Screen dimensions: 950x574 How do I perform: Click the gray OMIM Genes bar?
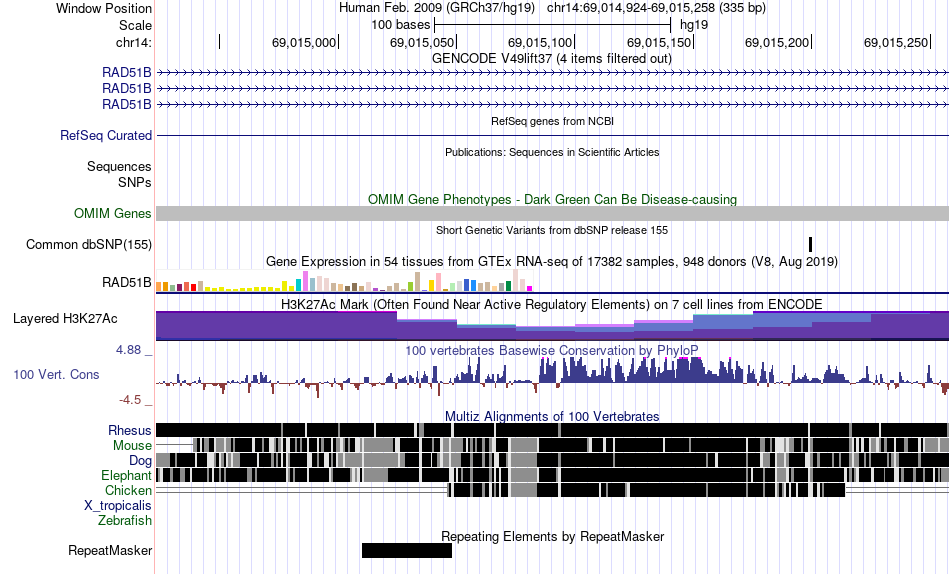click(x=553, y=213)
